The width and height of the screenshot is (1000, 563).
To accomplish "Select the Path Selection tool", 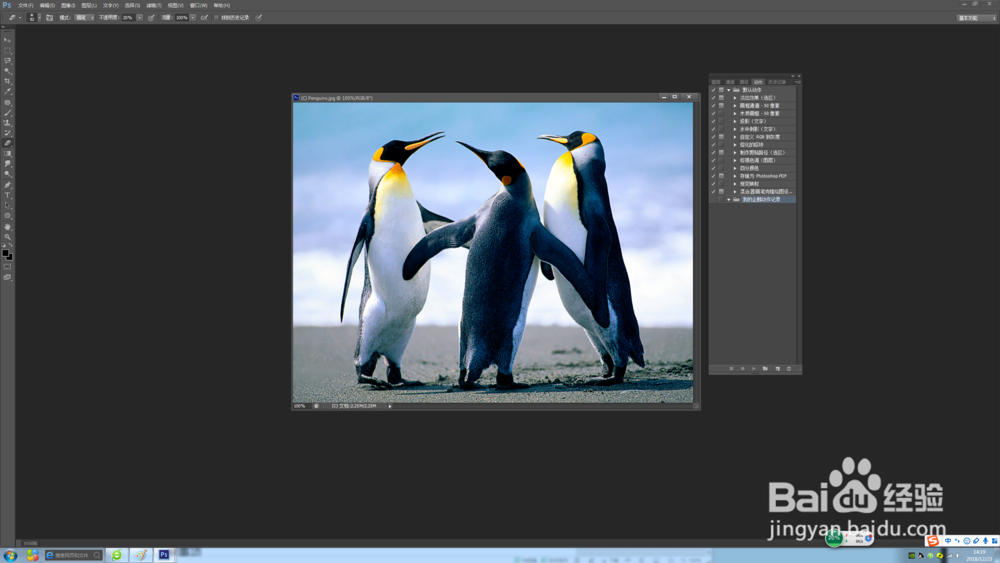I will [x=8, y=205].
